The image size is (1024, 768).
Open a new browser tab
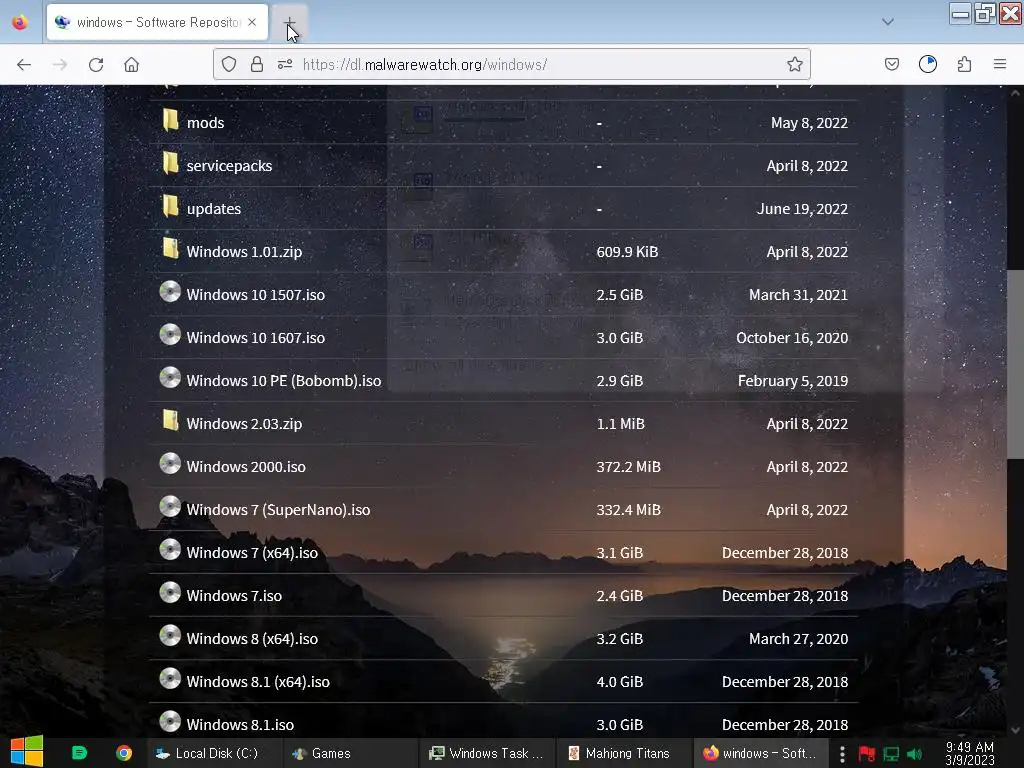289,23
